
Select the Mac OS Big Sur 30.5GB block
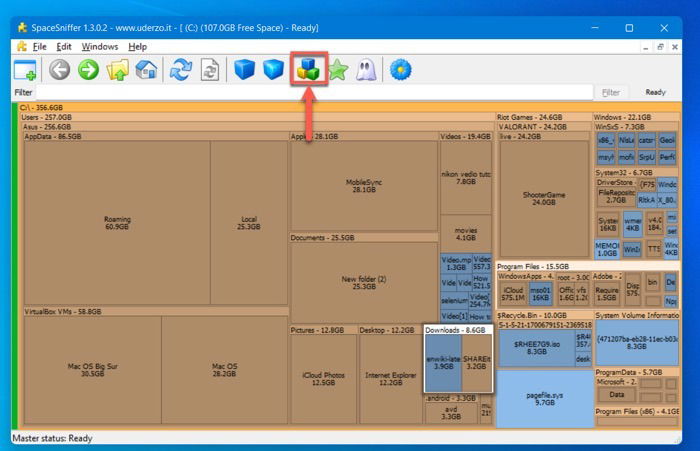(x=92, y=370)
